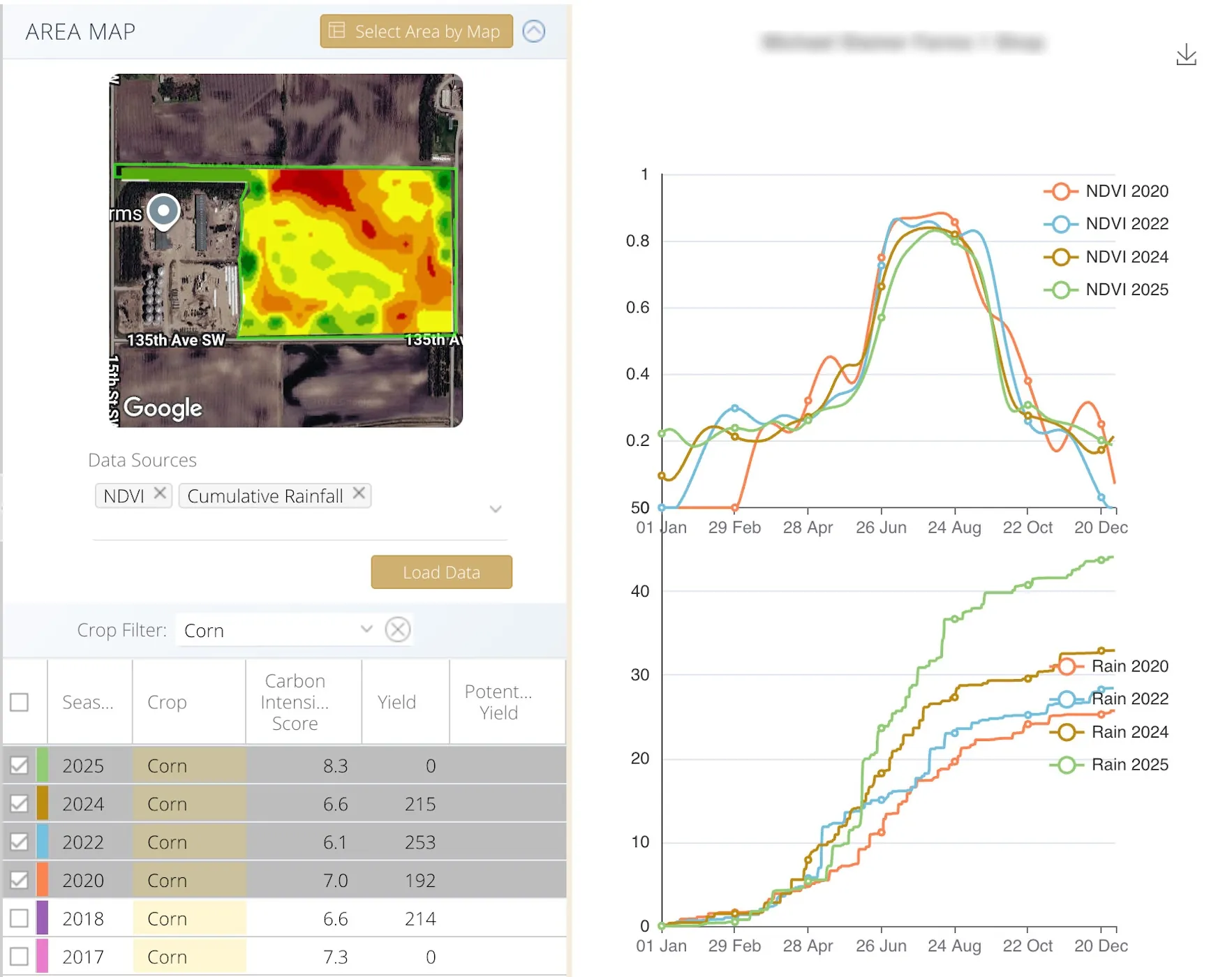Toggle Rain 2022 legend series

coord(1110,699)
